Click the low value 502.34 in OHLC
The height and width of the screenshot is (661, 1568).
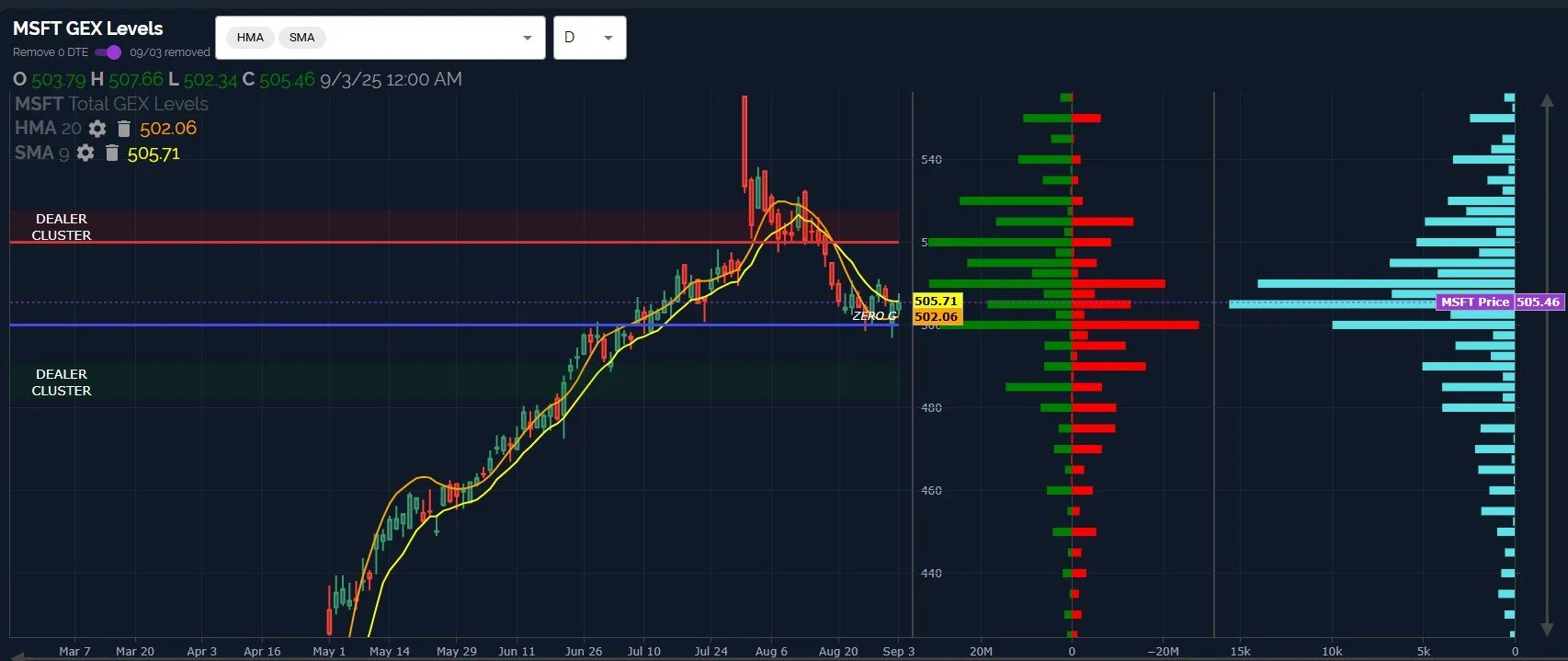click(210, 80)
